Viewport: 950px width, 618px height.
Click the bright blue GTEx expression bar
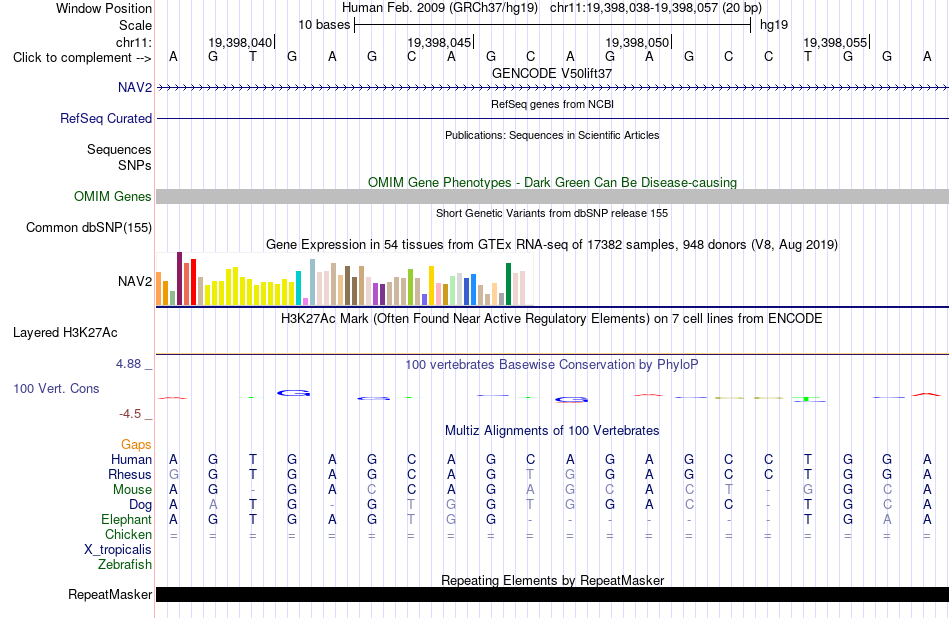(473, 290)
